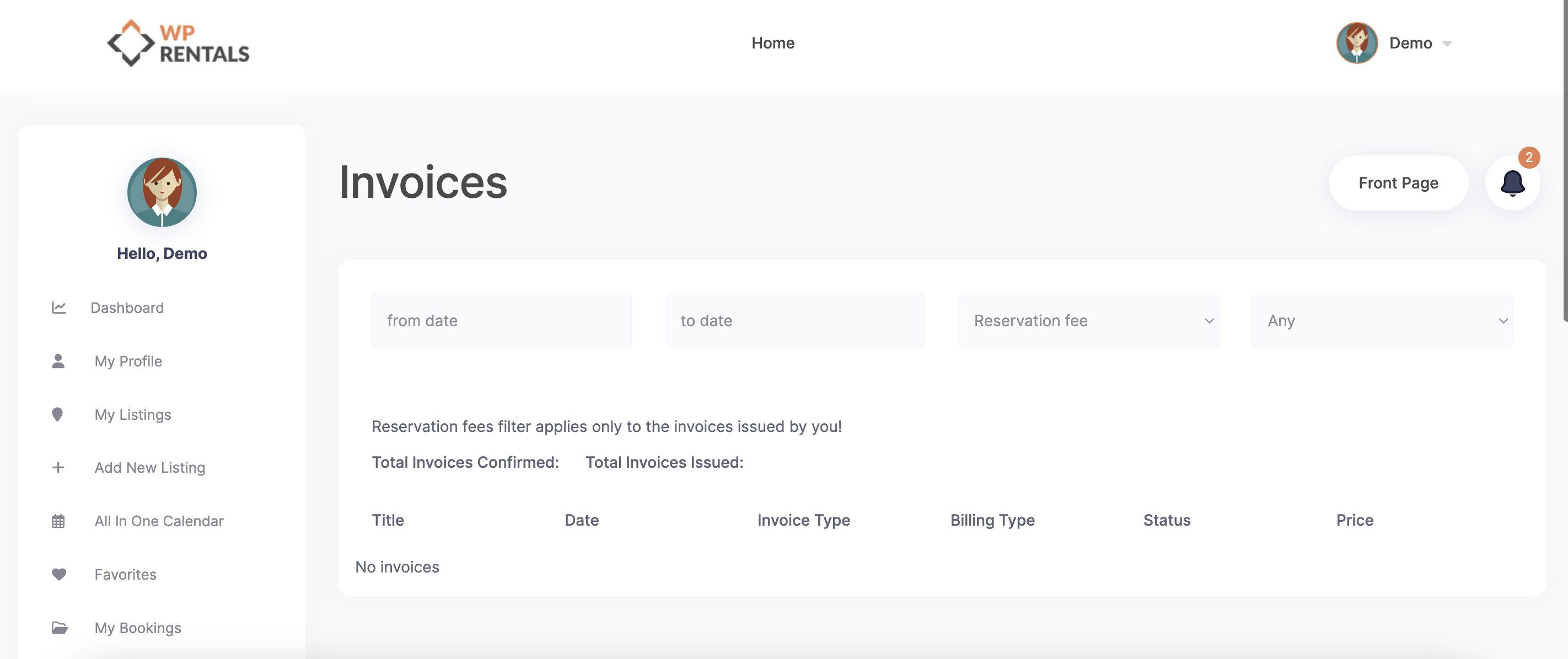Focus the from date field
Screen dimensions: 1568x659
(x=502, y=321)
